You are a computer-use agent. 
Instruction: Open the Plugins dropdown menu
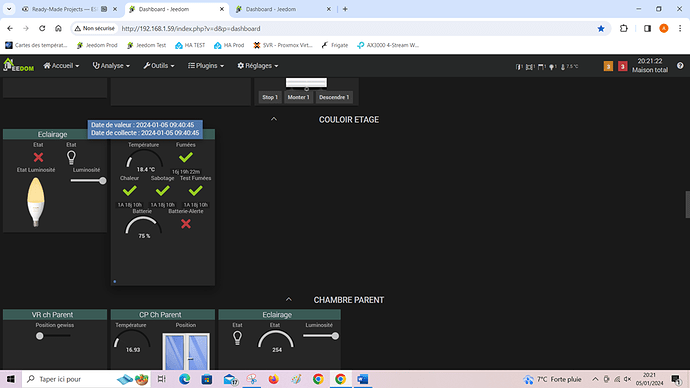pos(206,66)
